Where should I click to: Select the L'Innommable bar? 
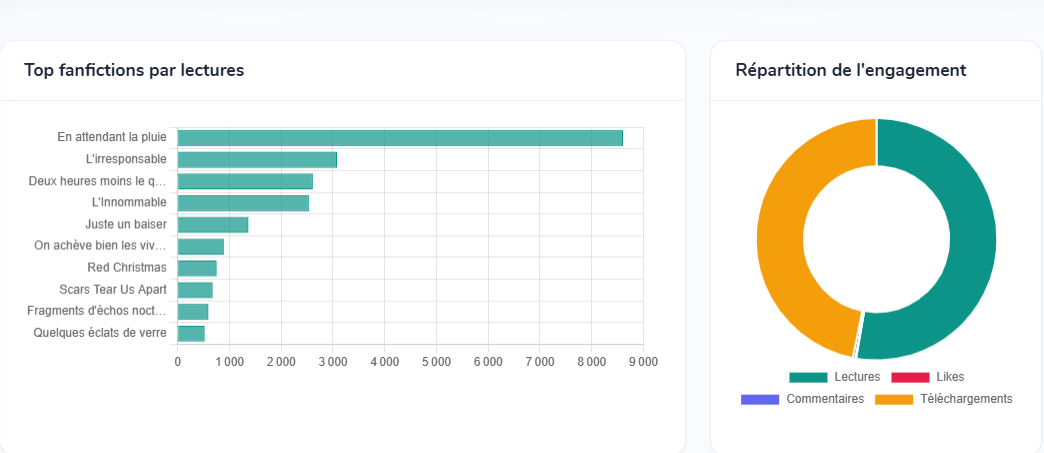pos(243,203)
